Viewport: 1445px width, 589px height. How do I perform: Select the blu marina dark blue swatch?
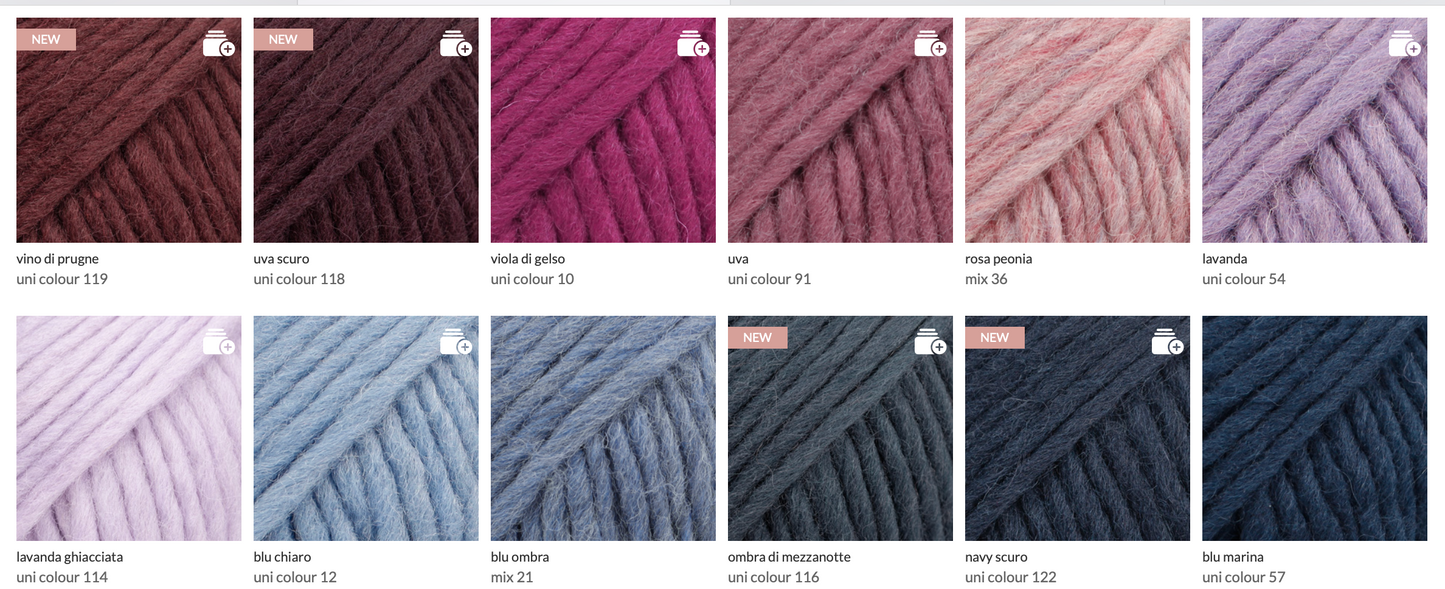pos(1314,428)
